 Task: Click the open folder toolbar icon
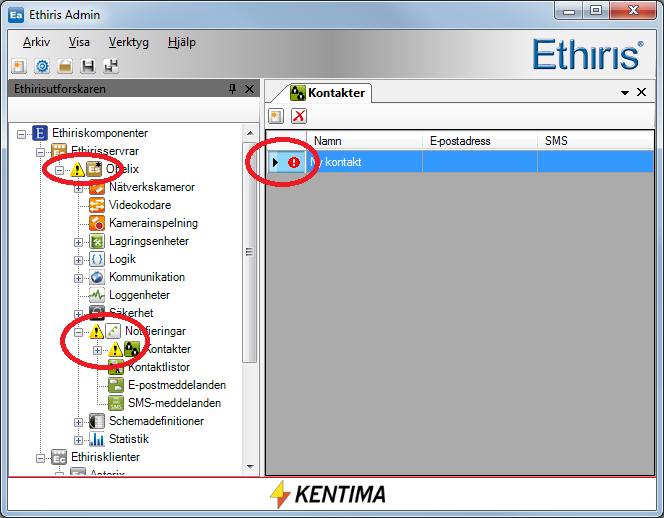click(65, 66)
